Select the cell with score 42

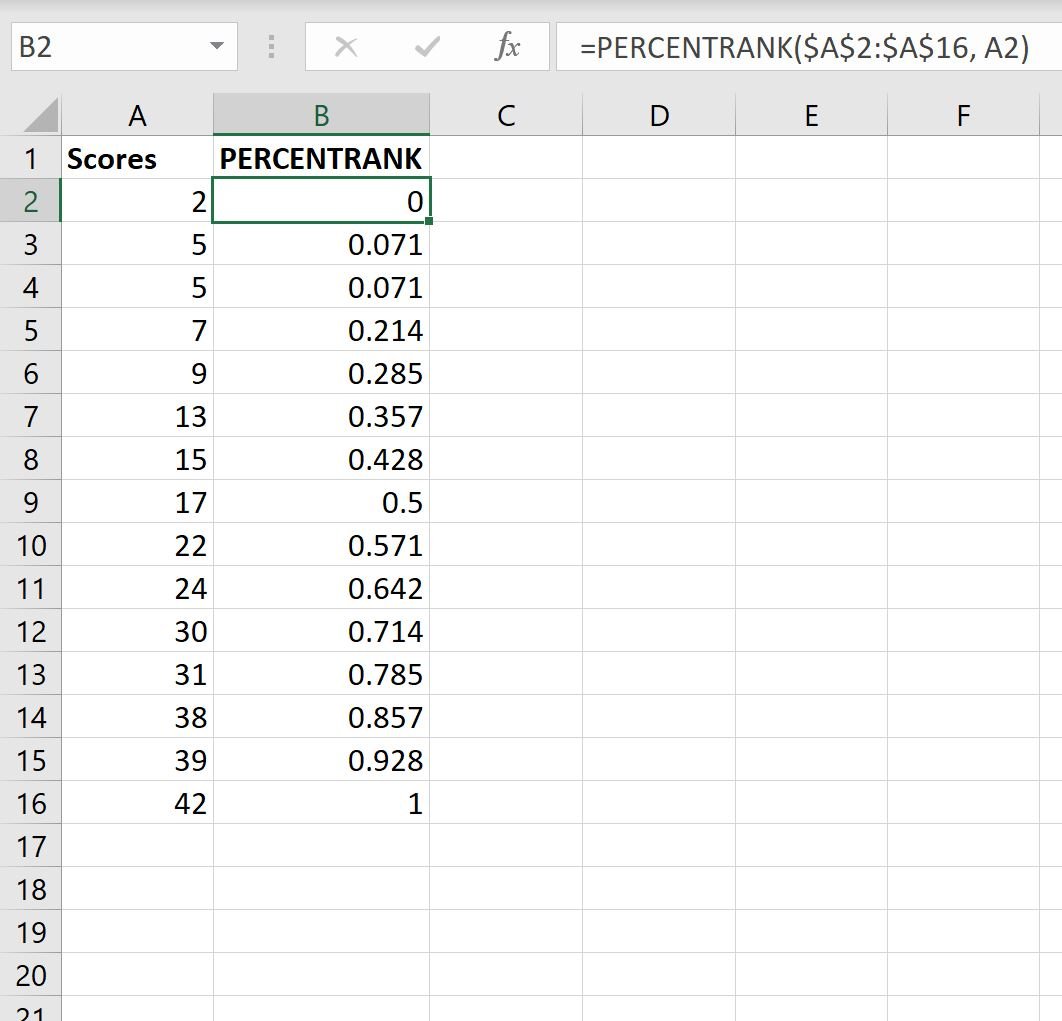click(137, 803)
